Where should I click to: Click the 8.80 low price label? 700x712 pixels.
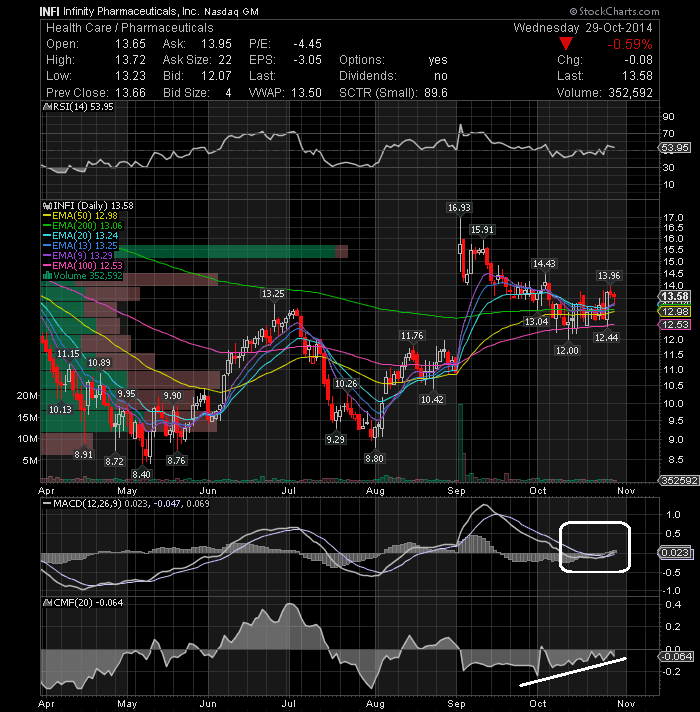(375, 459)
